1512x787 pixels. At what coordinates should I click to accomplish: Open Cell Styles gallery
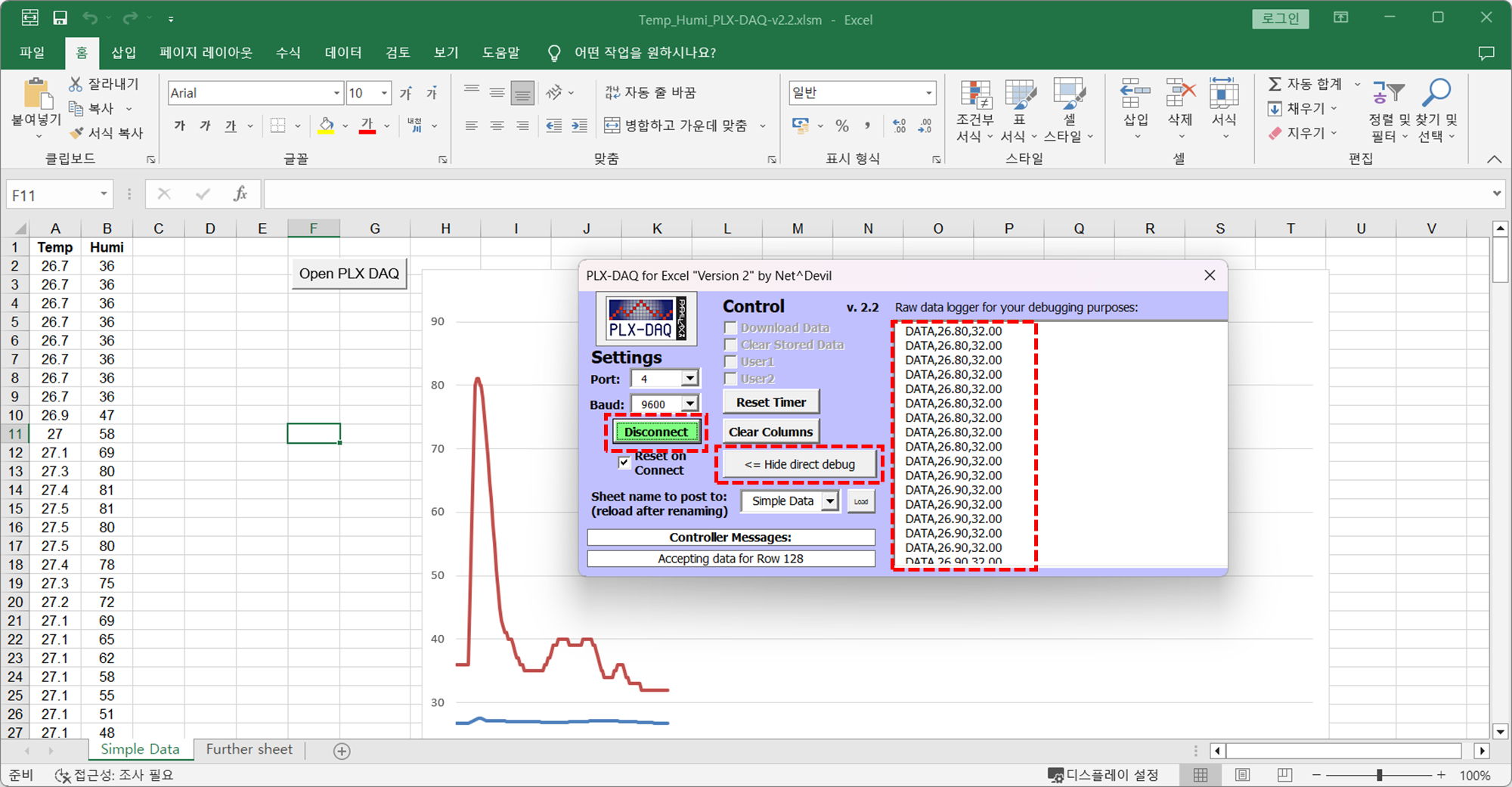point(1069,110)
